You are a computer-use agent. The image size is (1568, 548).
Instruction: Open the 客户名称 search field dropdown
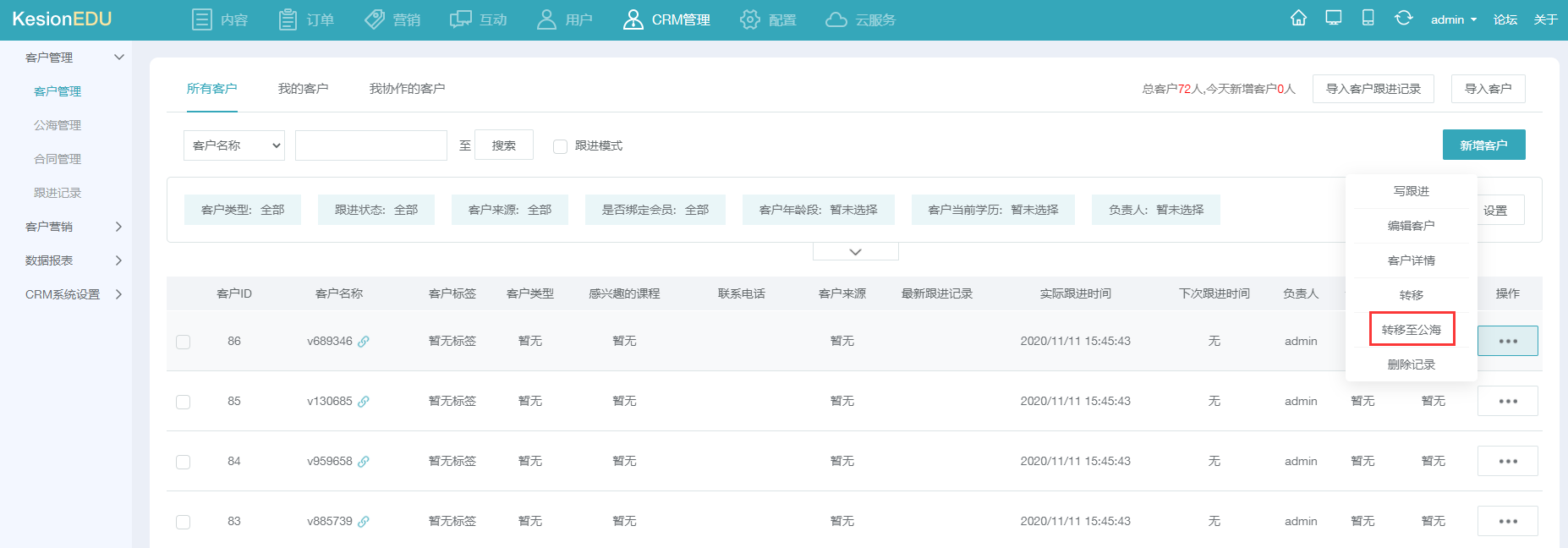tap(234, 145)
